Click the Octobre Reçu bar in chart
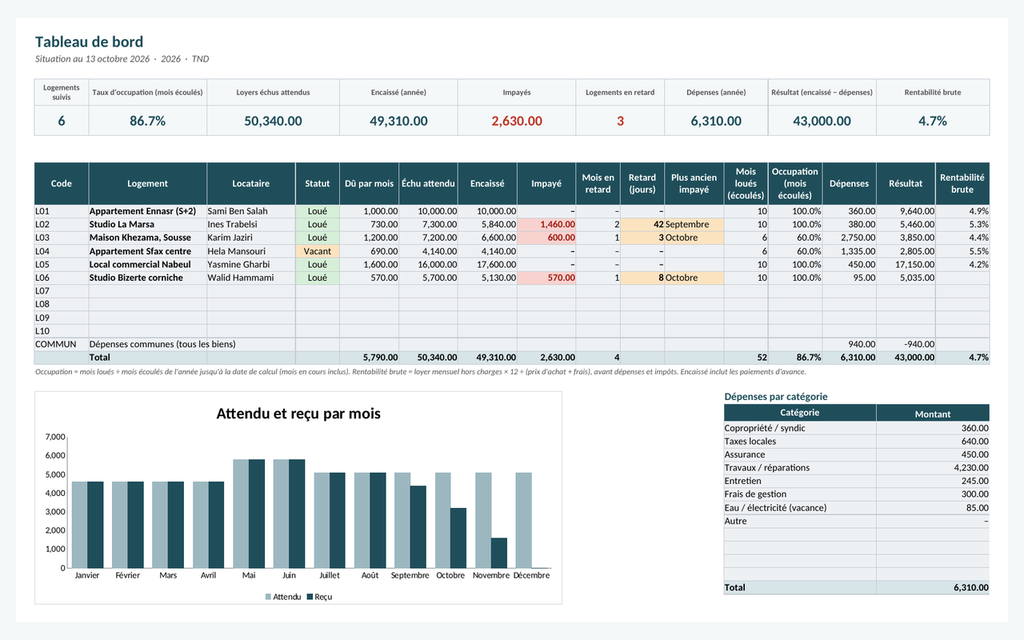 coord(458,538)
